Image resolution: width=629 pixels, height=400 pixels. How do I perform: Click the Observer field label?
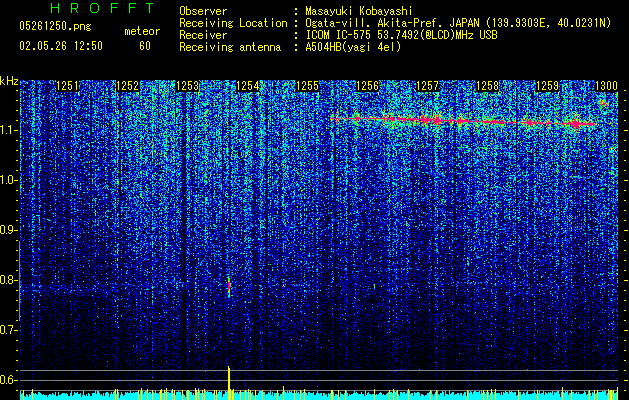point(203,11)
